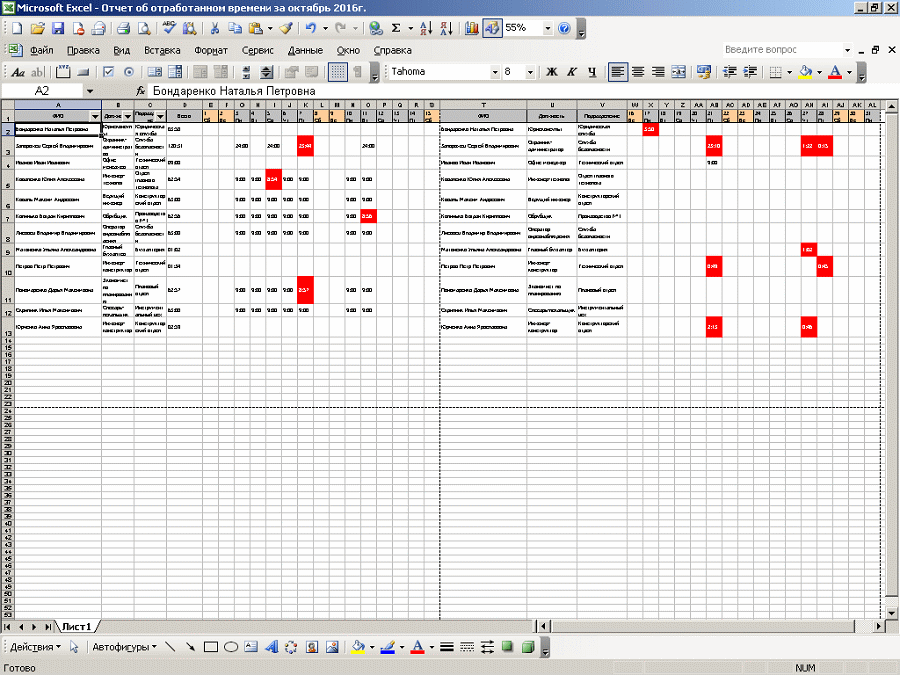Open the filter dropdown in column B header
This screenshot has height=675, width=900.
click(127, 117)
